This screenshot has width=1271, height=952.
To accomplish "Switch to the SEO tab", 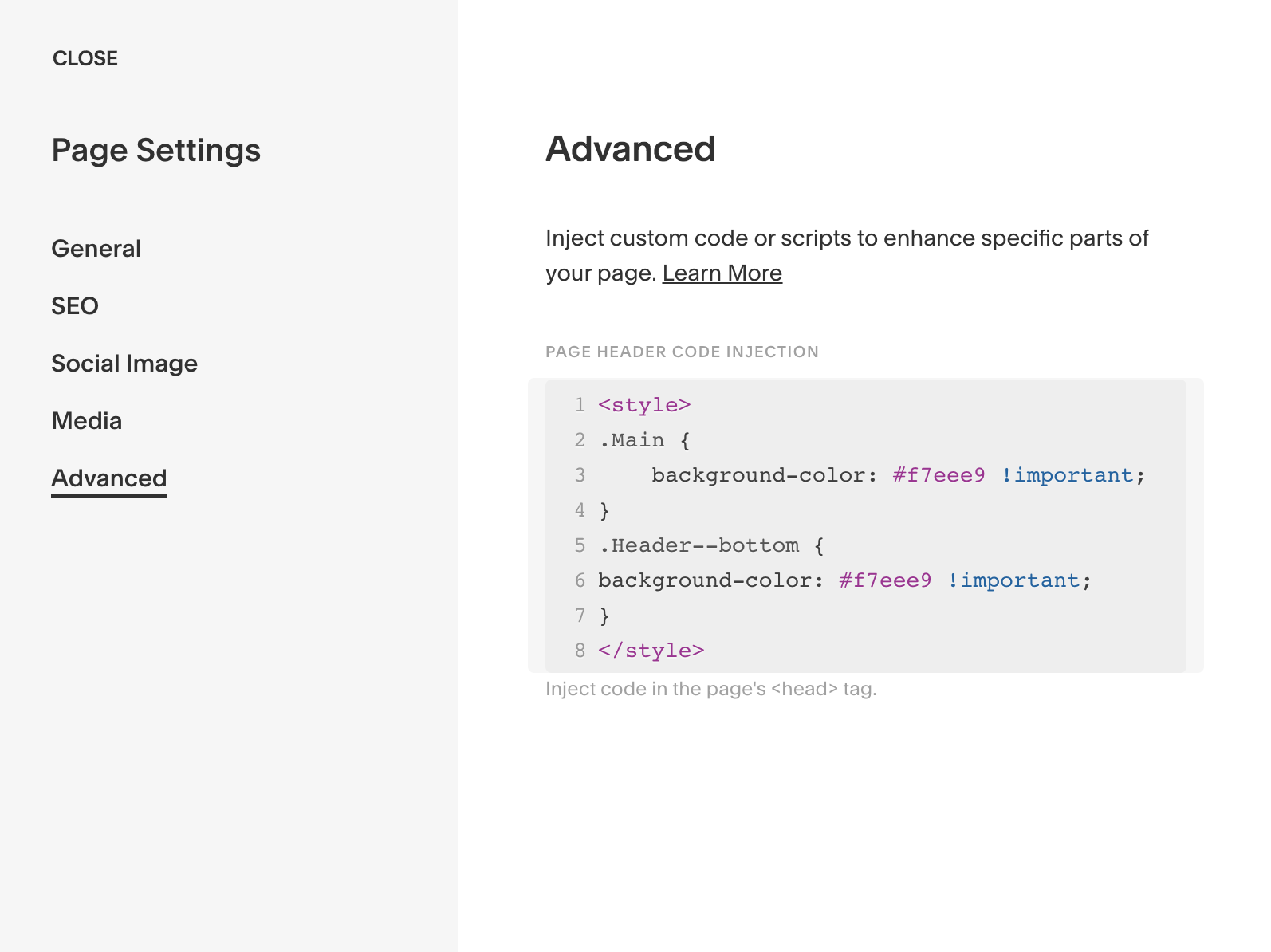I will click(x=75, y=306).
